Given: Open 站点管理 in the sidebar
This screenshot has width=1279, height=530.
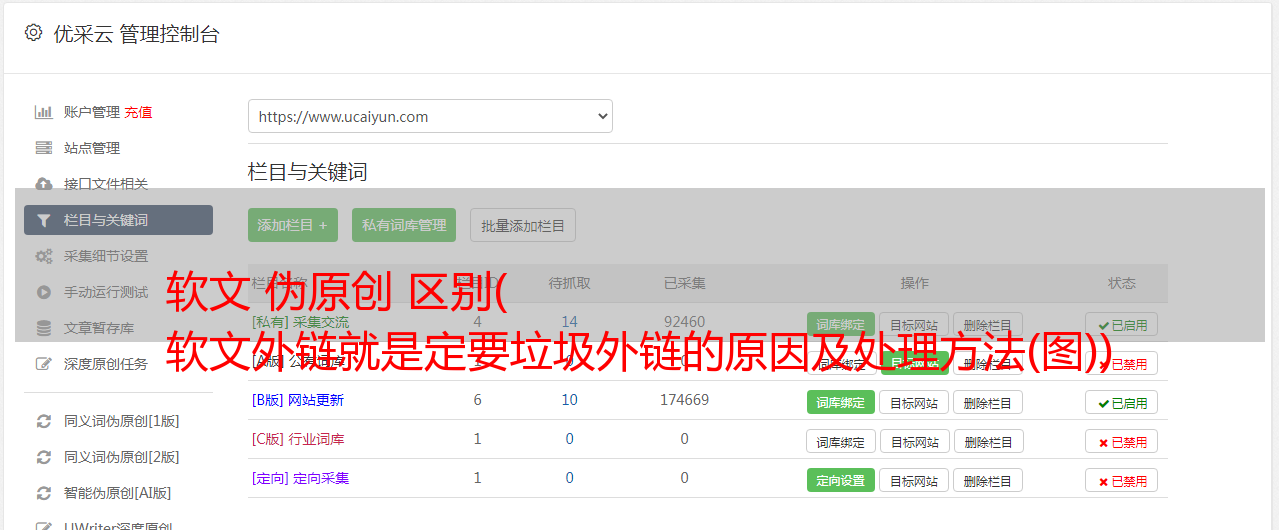Looking at the screenshot, I should coord(92,148).
